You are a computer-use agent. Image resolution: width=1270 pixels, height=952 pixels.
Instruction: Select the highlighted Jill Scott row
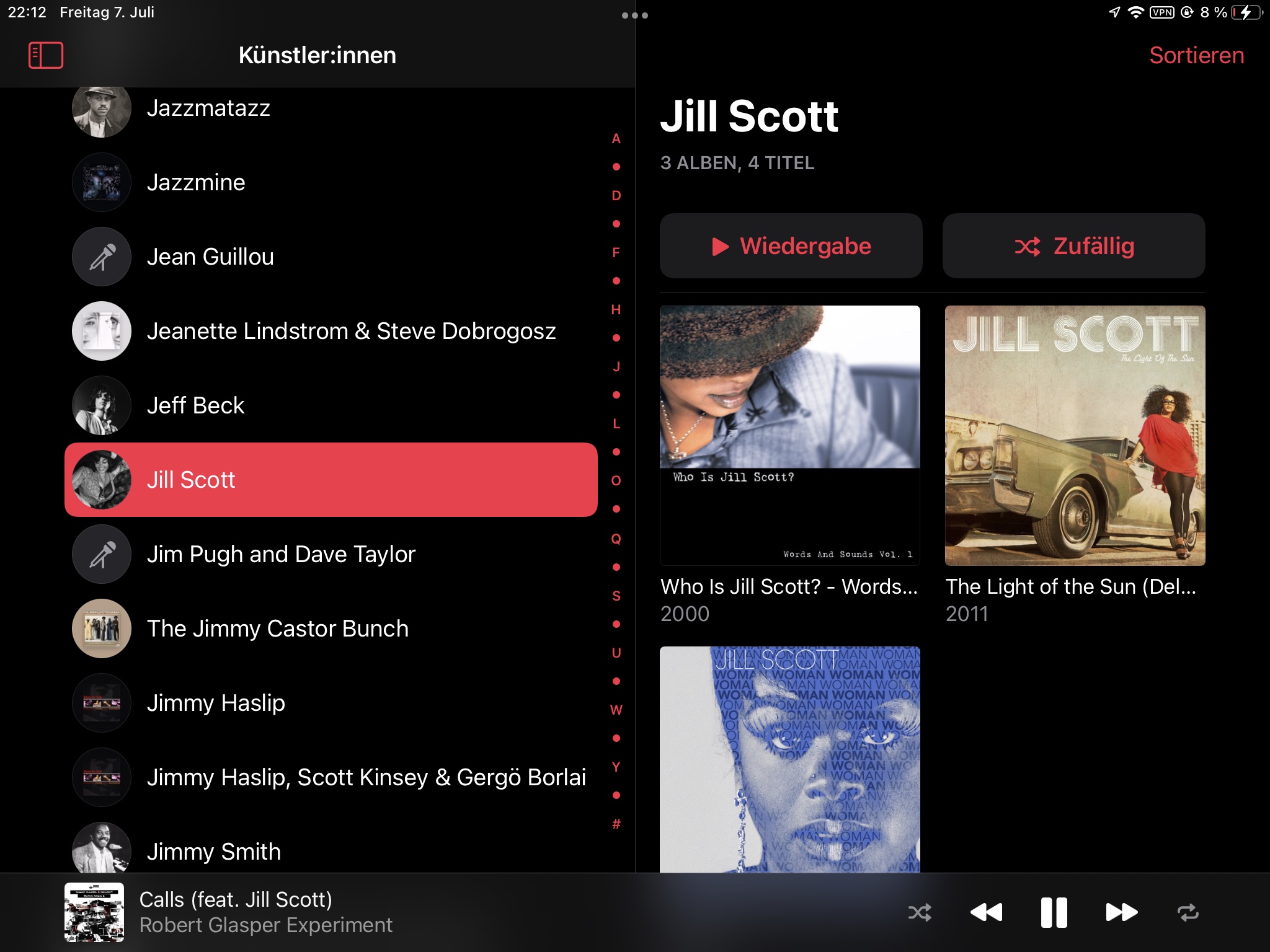click(x=331, y=480)
